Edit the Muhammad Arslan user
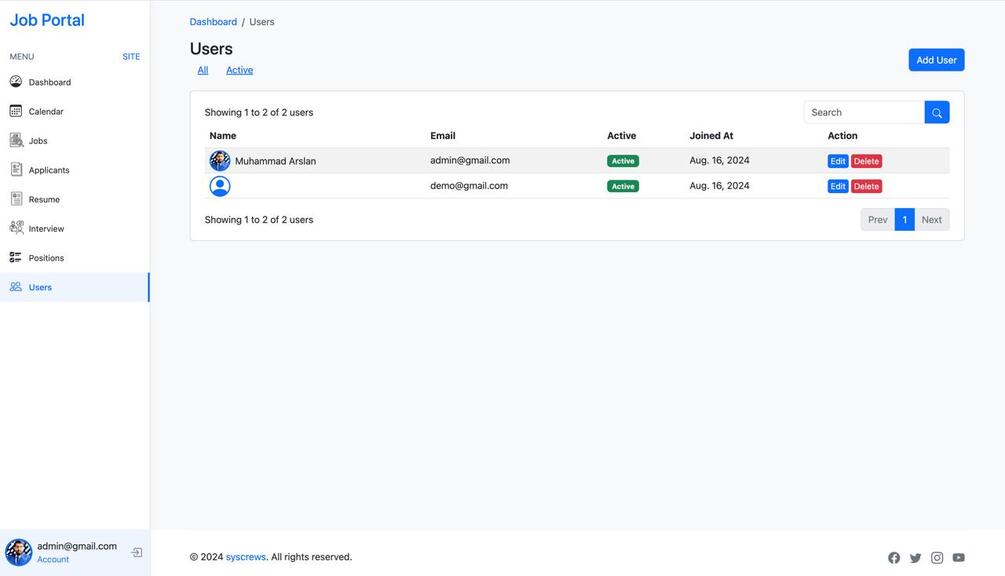 click(x=837, y=161)
